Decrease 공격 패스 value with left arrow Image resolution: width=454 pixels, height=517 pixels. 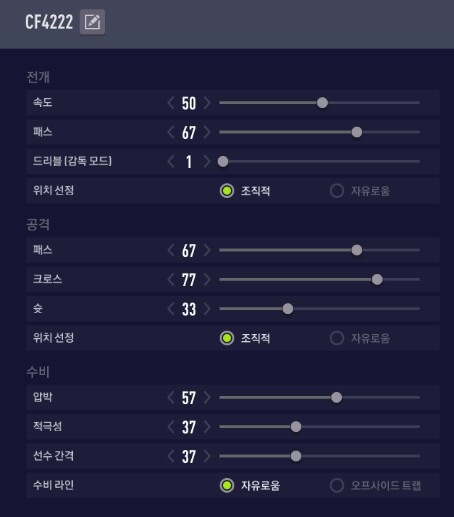tap(171, 250)
